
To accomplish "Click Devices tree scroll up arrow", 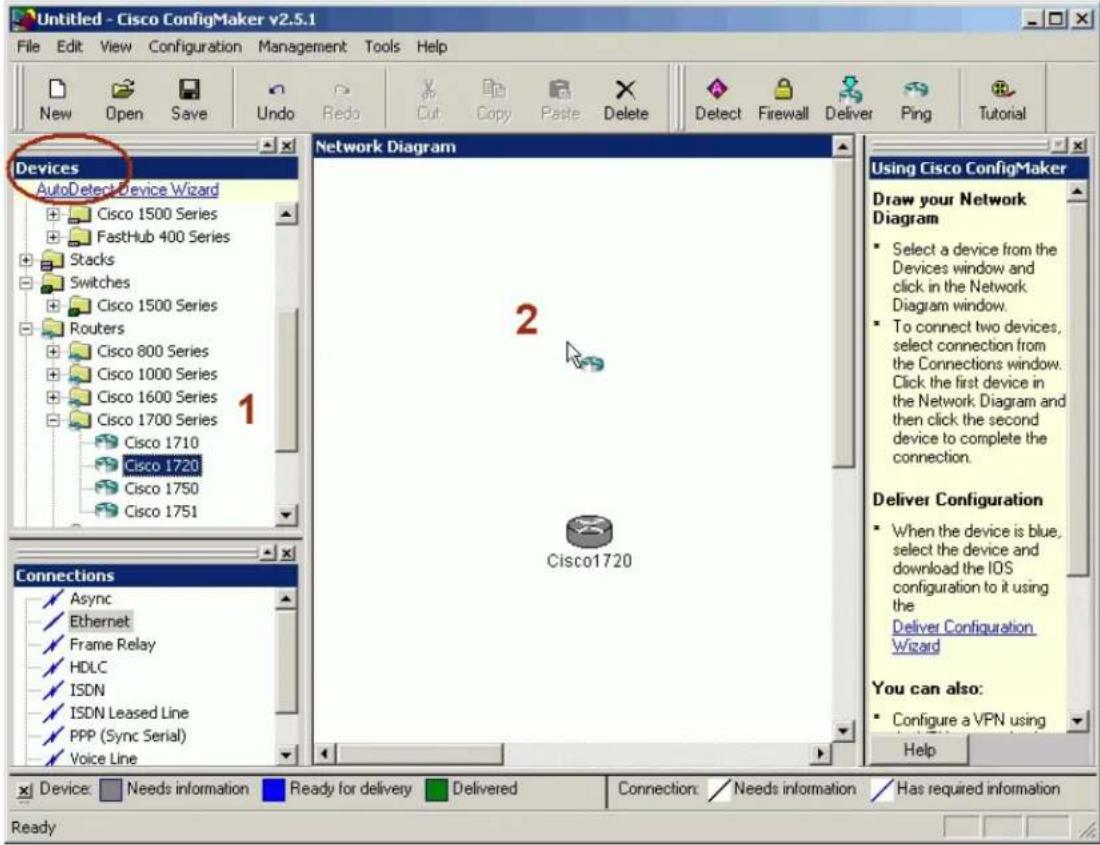I will [x=286, y=214].
